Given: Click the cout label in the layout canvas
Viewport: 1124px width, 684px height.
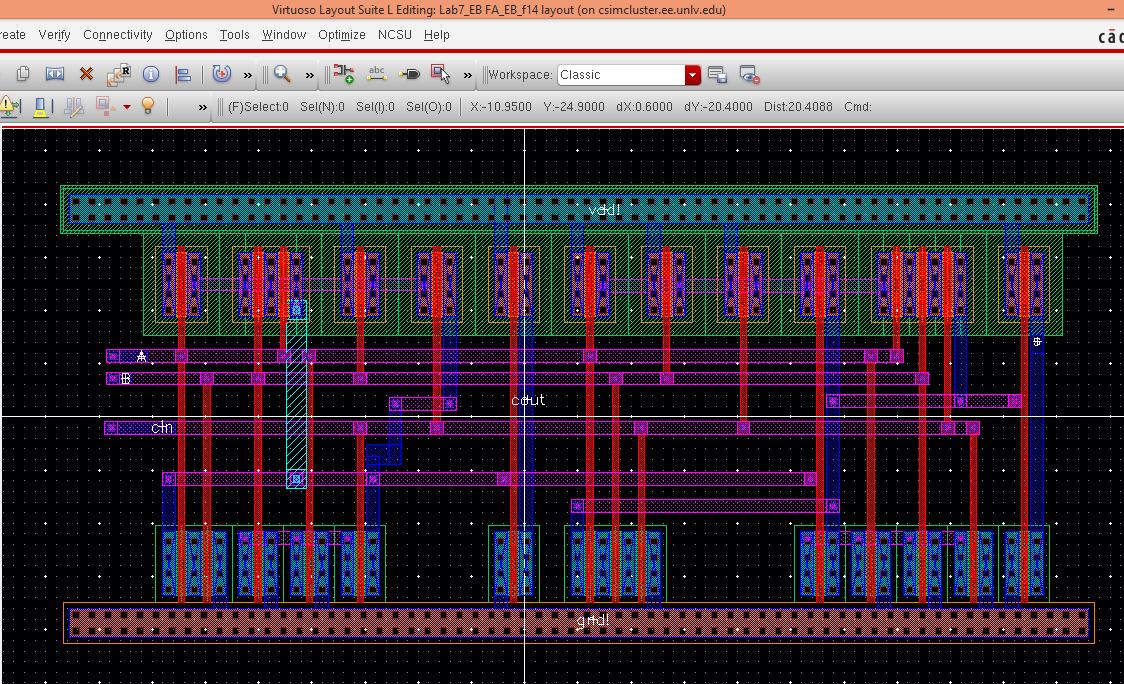Looking at the screenshot, I should tap(528, 400).
